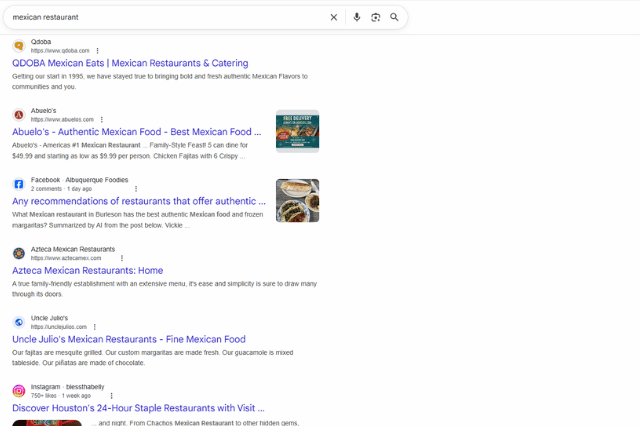Click 'Uncle Julio's' site name above its URL

click(x=49, y=318)
